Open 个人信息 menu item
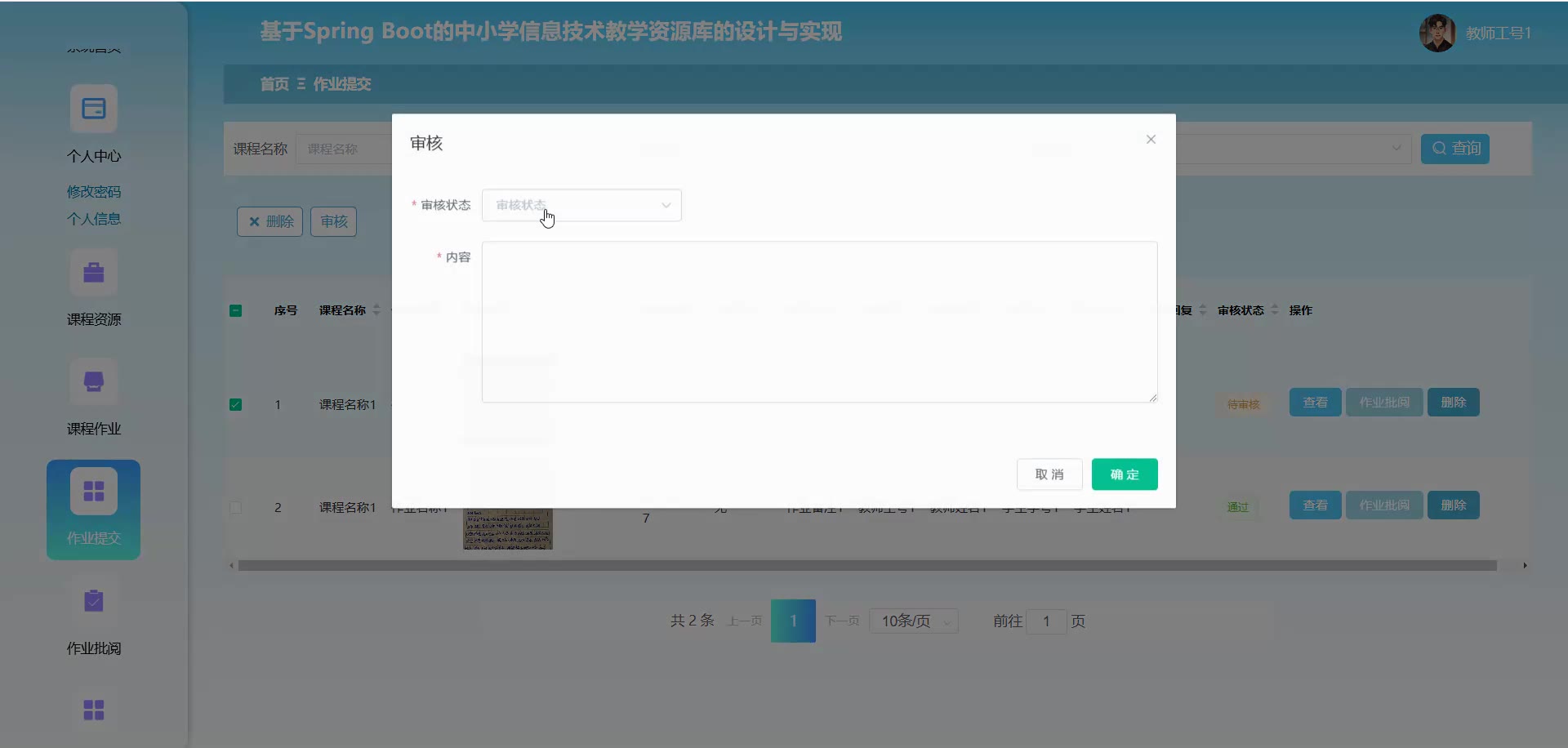The image size is (1568, 748). point(94,219)
